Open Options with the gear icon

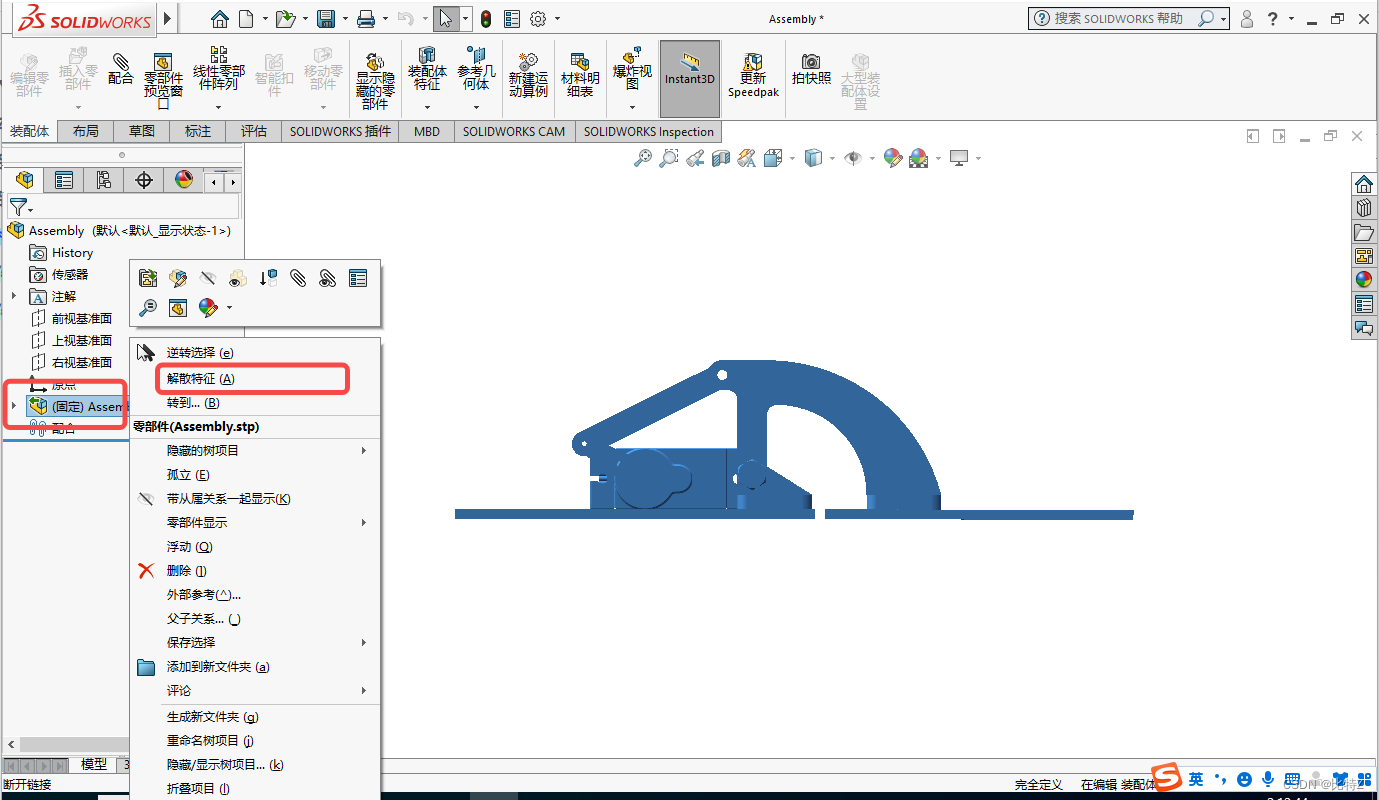(538, 19)
